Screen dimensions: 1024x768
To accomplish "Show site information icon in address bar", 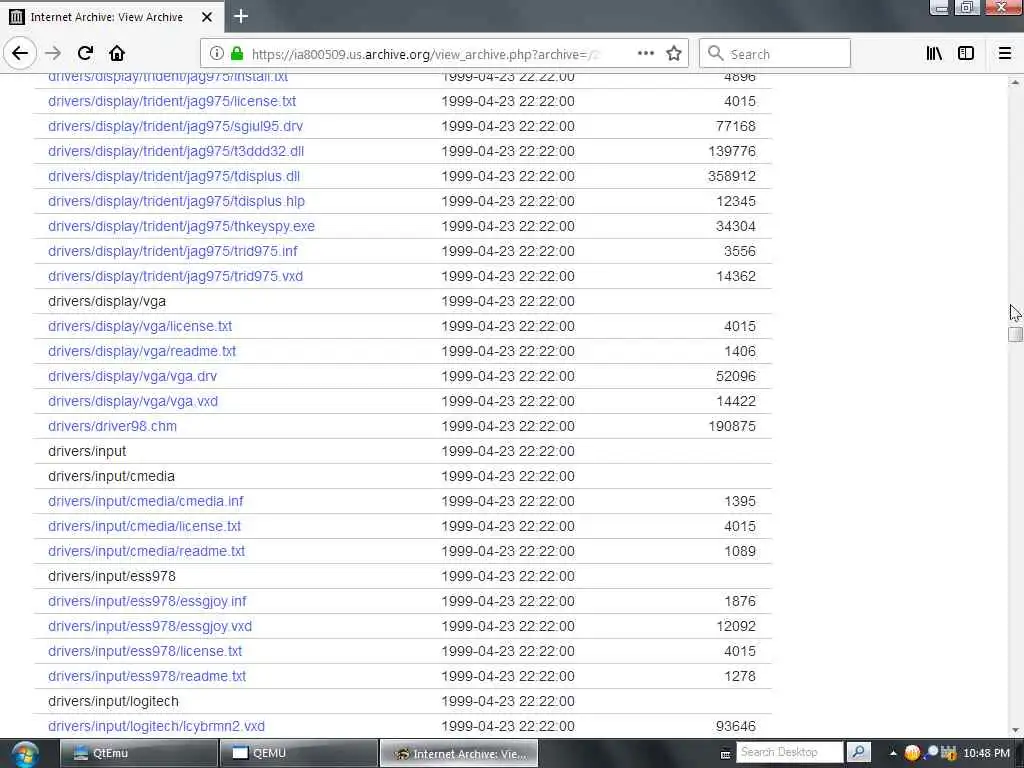I will click(x=217, y=54).
